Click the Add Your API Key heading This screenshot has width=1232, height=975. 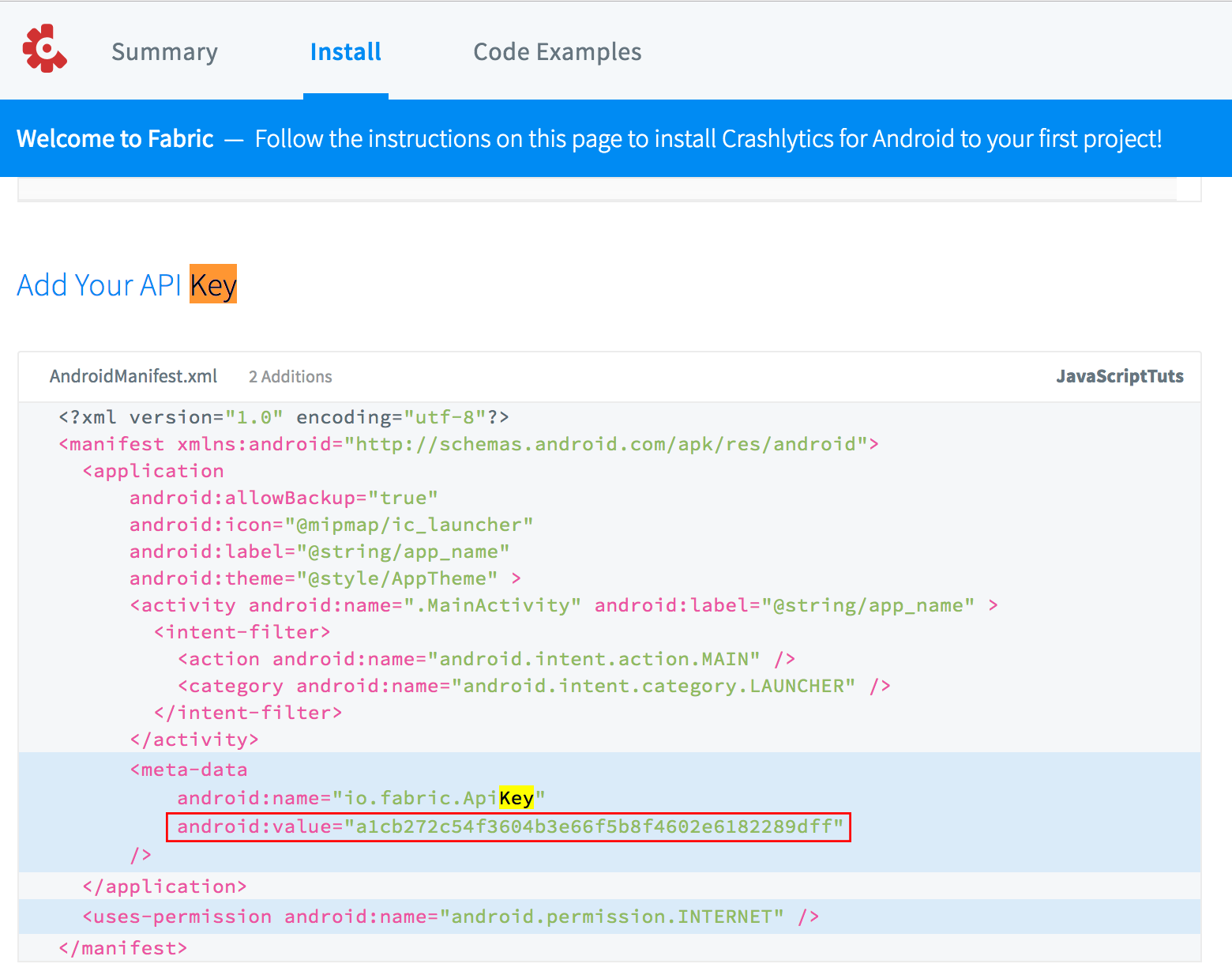tap(127, 284)
